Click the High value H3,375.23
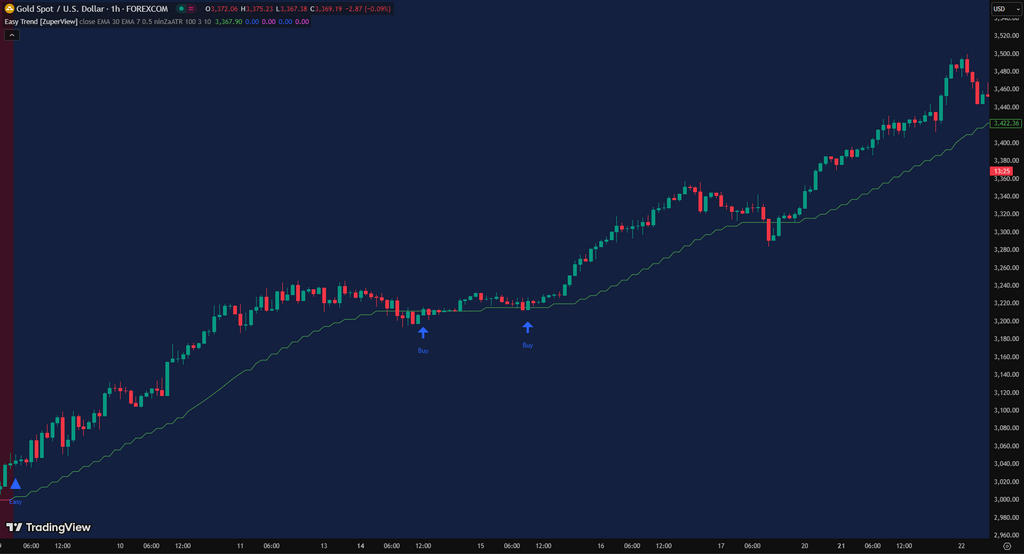1024x554 pixels. (x=257, y=9)
